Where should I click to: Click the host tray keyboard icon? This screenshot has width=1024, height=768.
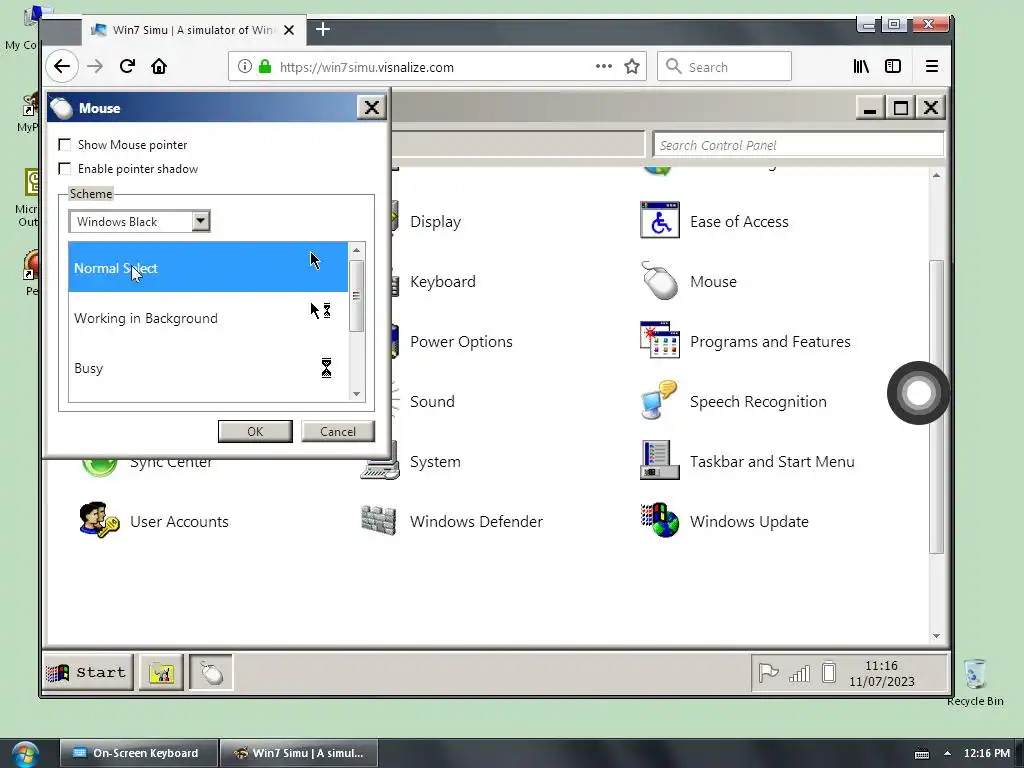pyautogui.click(x=921, y=754)
